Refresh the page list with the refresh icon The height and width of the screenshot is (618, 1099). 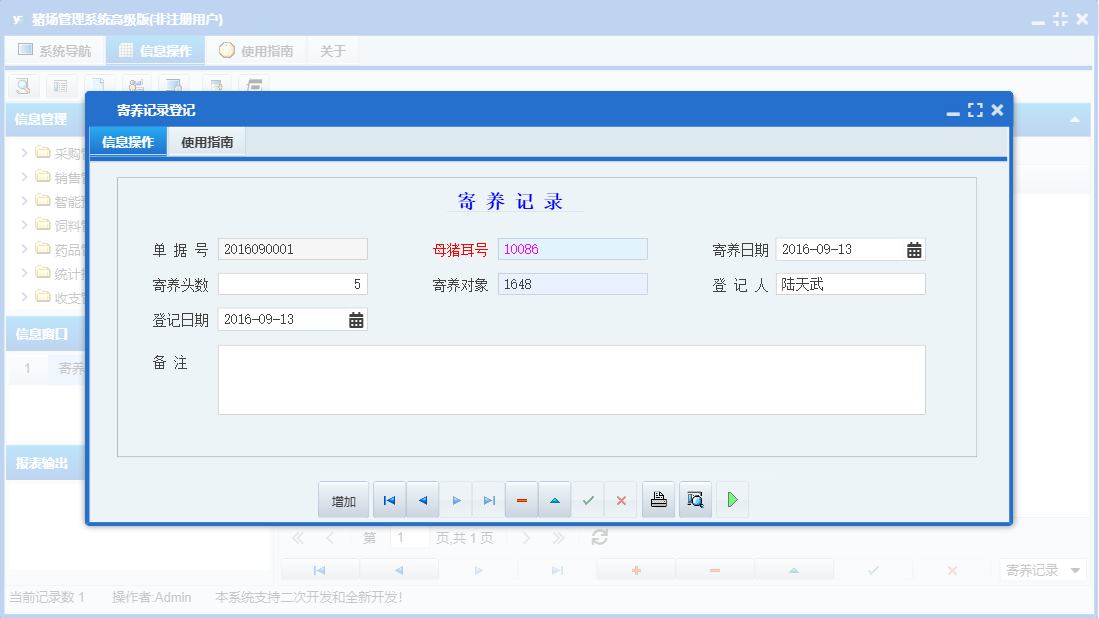pos(598,538)
